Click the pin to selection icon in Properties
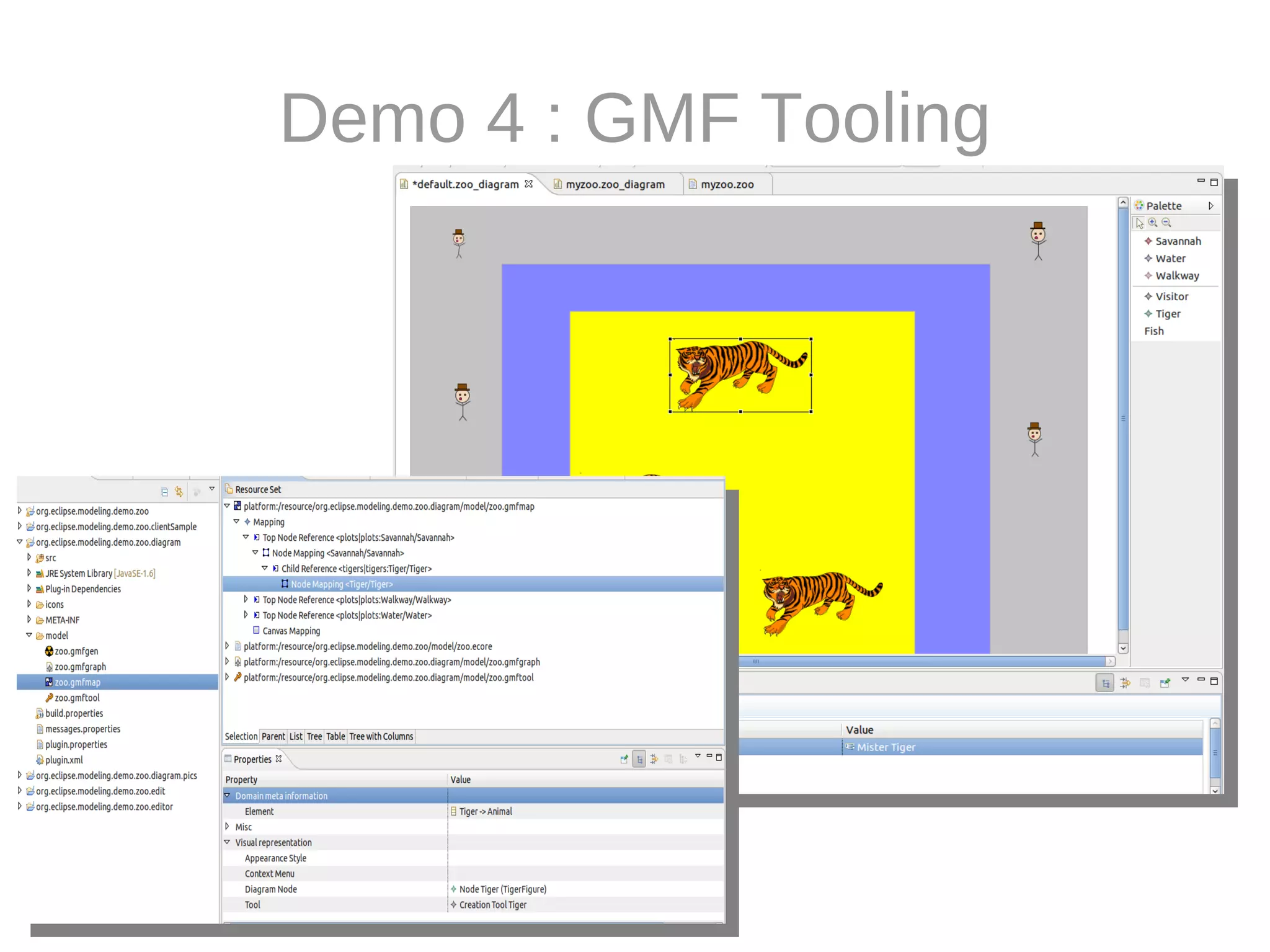Viewport: 1270px width, 952px height. point(624,759)
